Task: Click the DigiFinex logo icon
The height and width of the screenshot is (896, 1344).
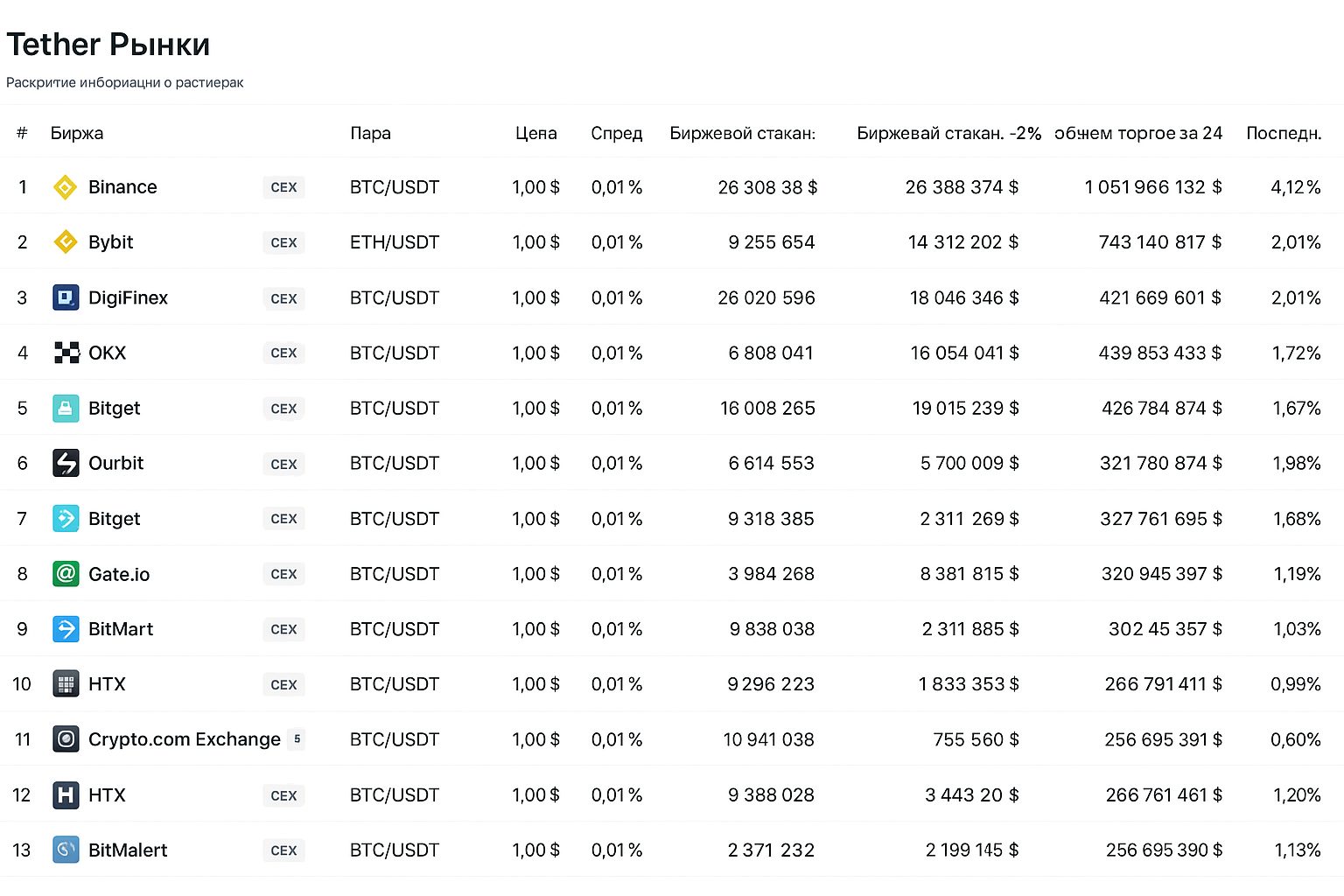Action: tap(66, 298)
